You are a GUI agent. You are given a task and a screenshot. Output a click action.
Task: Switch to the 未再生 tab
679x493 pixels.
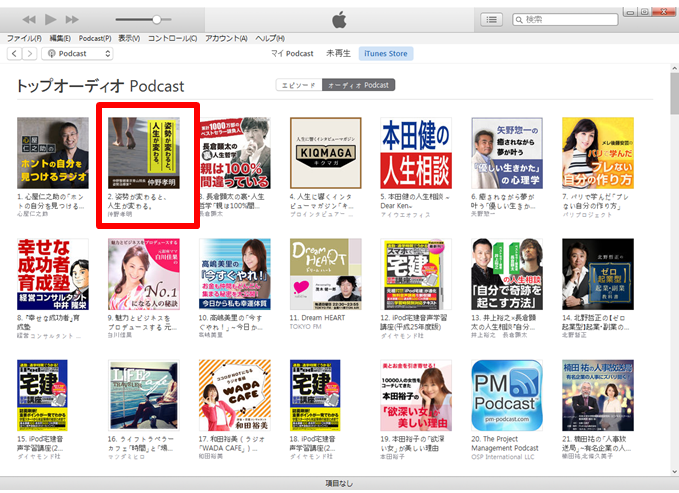[338, 54]
